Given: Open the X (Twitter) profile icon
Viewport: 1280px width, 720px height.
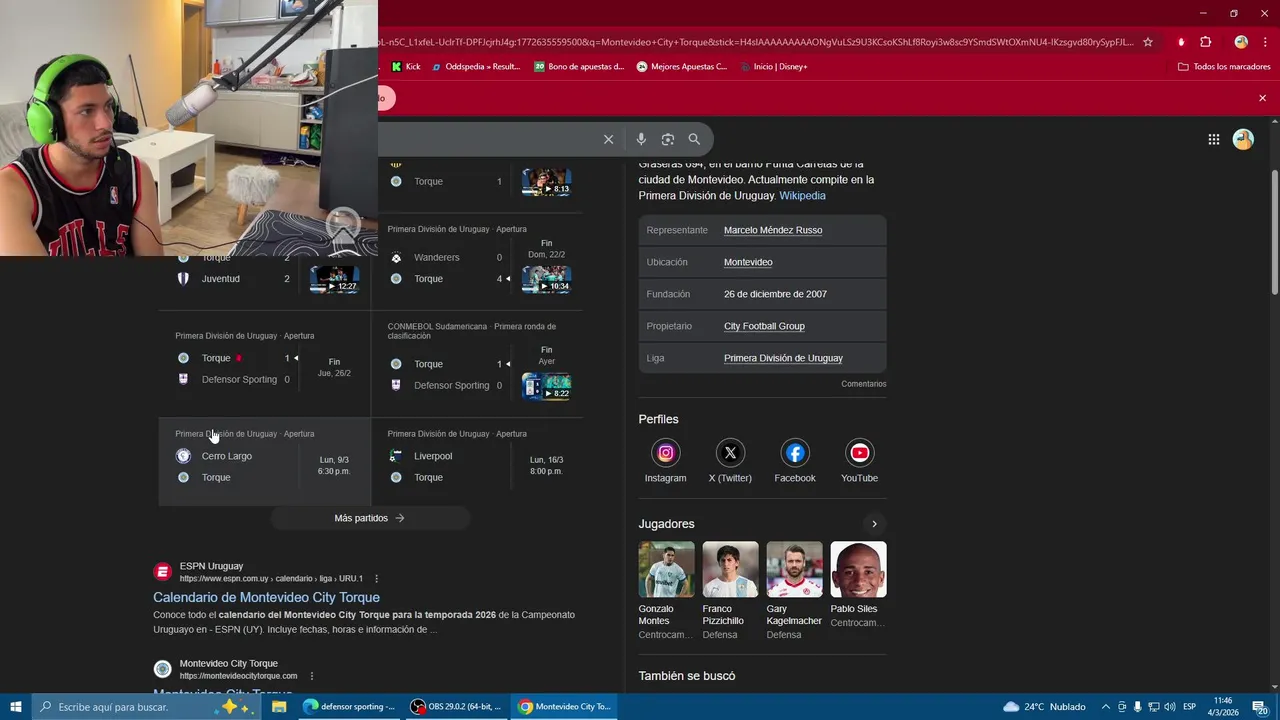Looking at the screenshot, I should 730,453.
